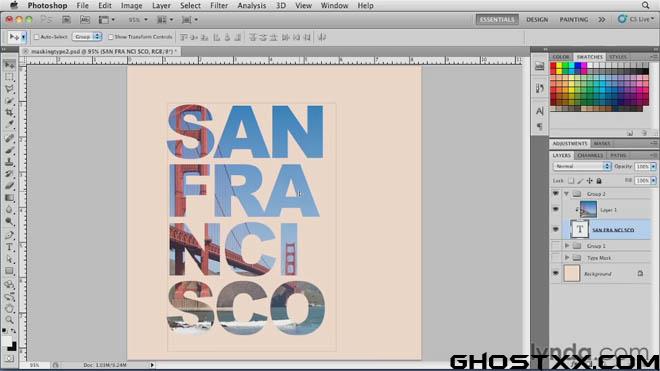The image size is (660, 371).
Task: Hide the Background layer visibility eye
Action: tap(556, 273)
